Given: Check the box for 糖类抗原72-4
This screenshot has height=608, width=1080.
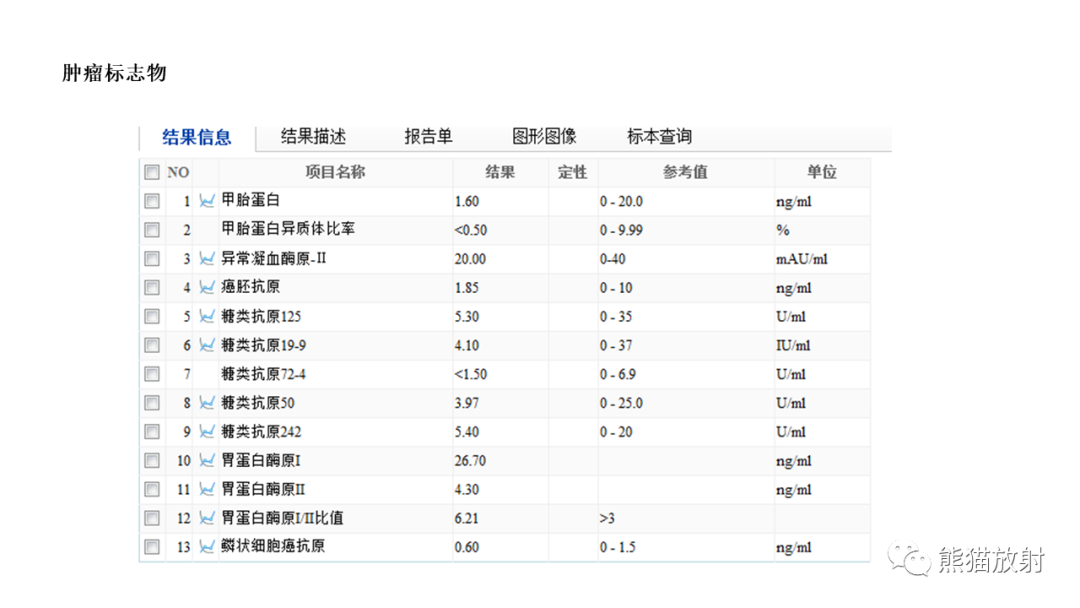Looking at the screenshot, I should coord(152,374).
